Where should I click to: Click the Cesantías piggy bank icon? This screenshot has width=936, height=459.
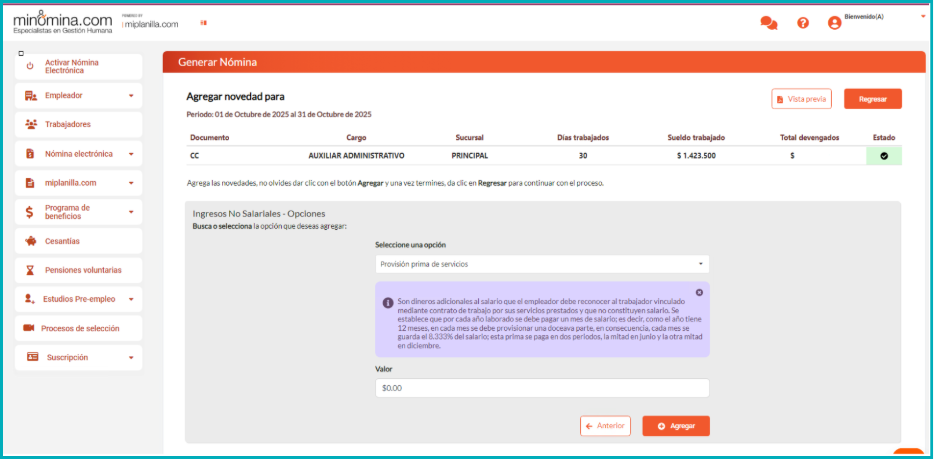[31, 241]
